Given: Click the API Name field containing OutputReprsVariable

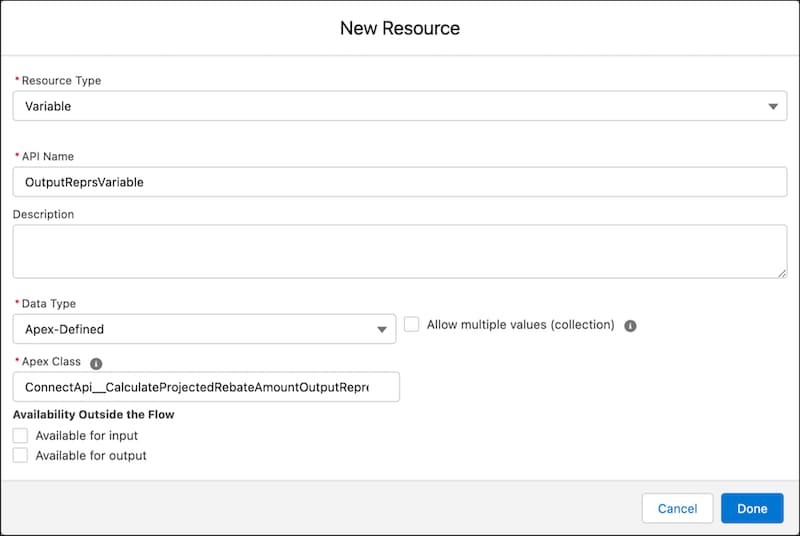Looking at the screenshot, I should 399,182.
